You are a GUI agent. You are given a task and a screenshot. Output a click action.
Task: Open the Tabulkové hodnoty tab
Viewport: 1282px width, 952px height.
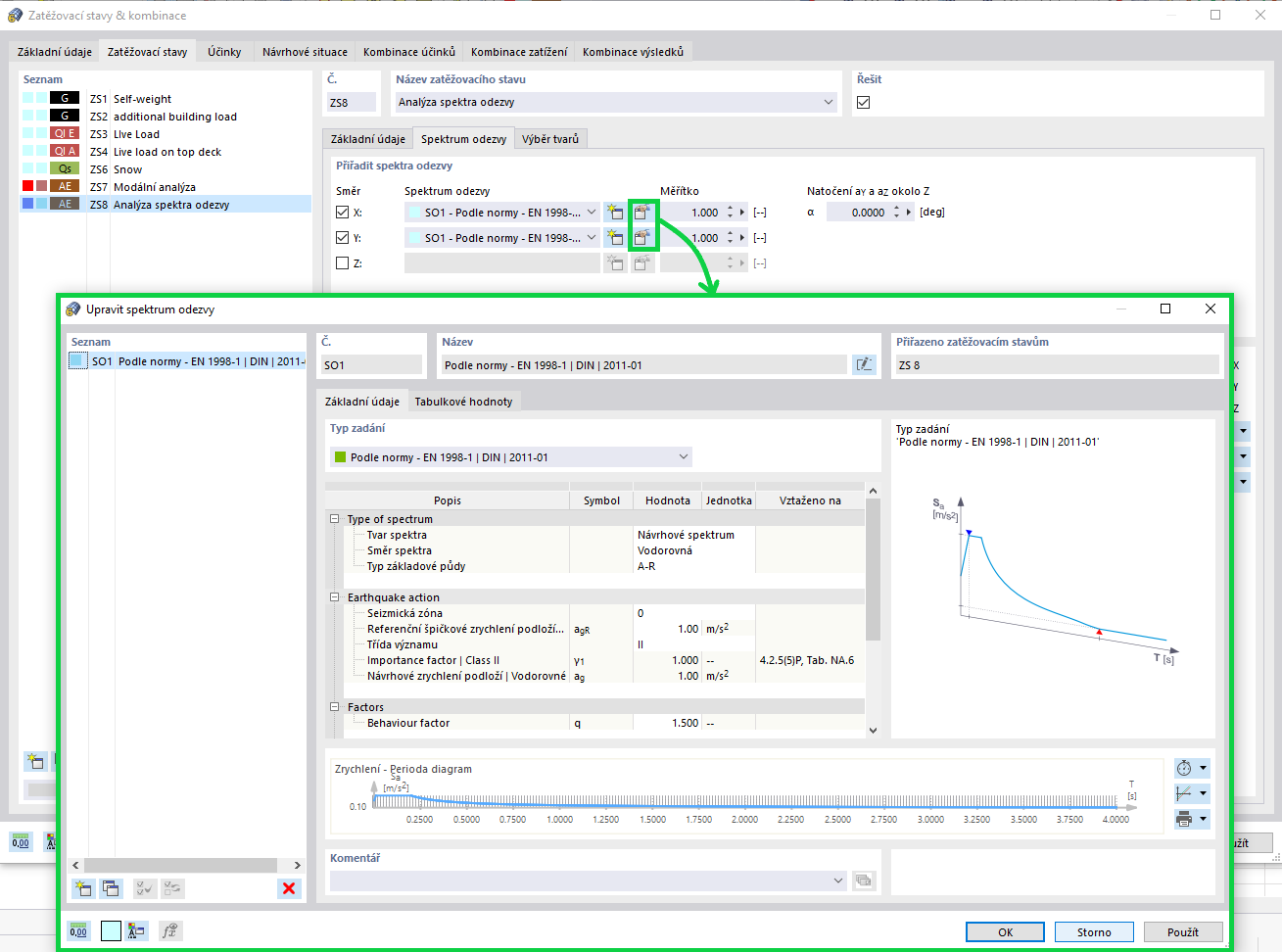click(463, 402)
